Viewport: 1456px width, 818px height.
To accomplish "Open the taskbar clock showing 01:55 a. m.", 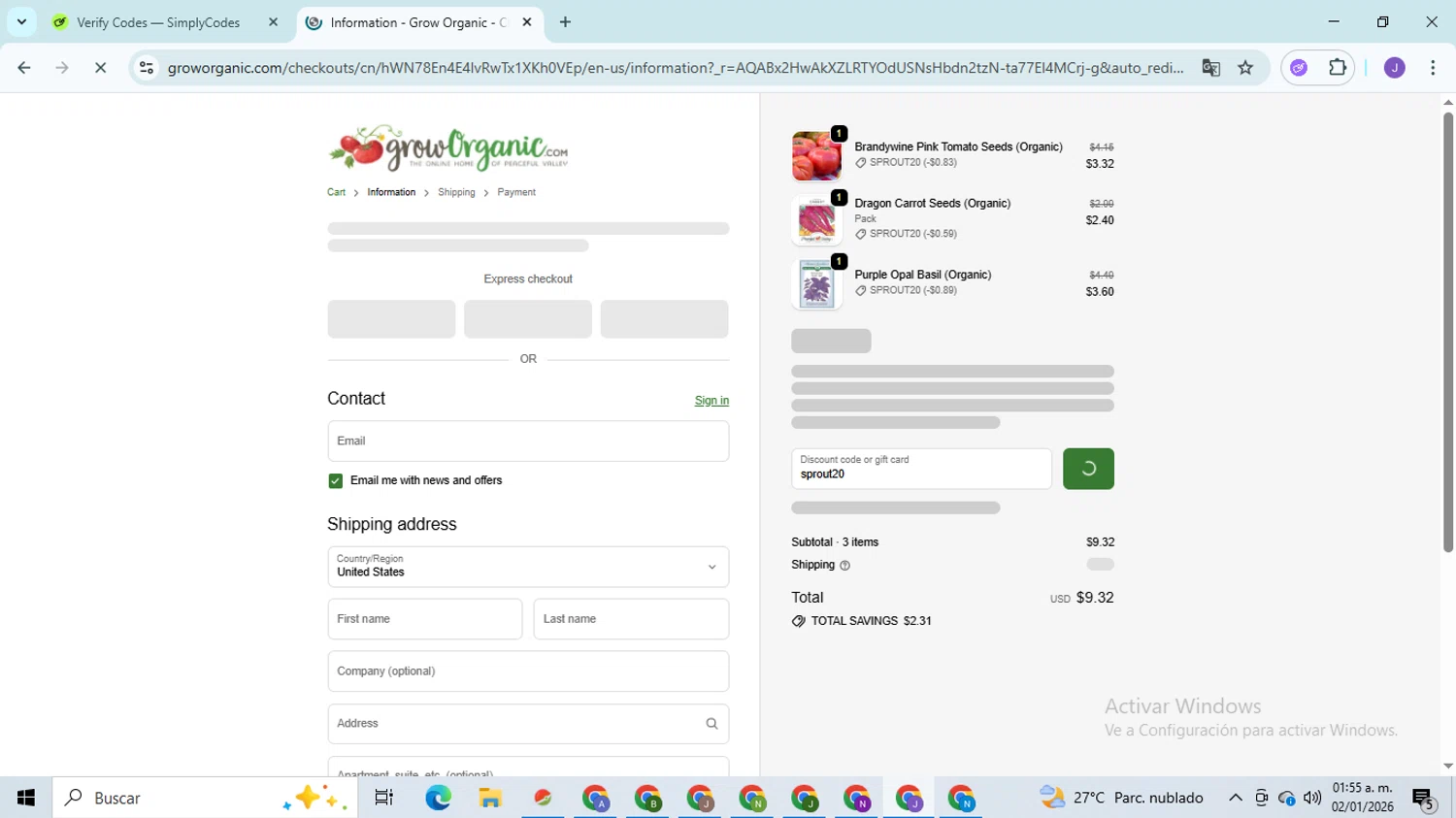I will pyautogui.click(x=1363, y=798).
